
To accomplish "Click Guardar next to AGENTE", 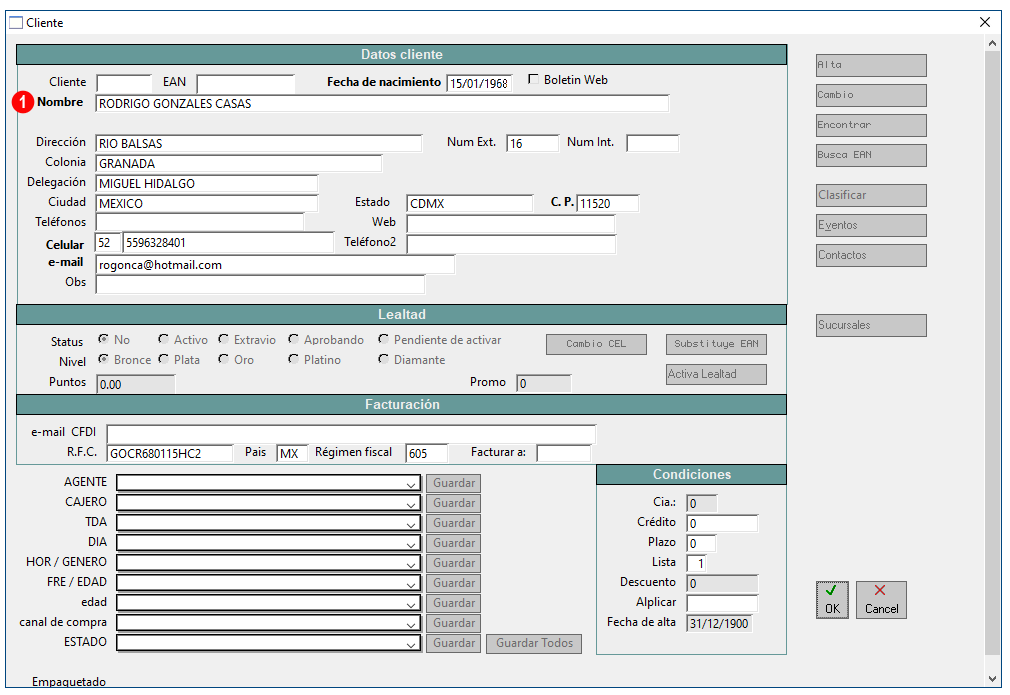I will click(453, 483).
